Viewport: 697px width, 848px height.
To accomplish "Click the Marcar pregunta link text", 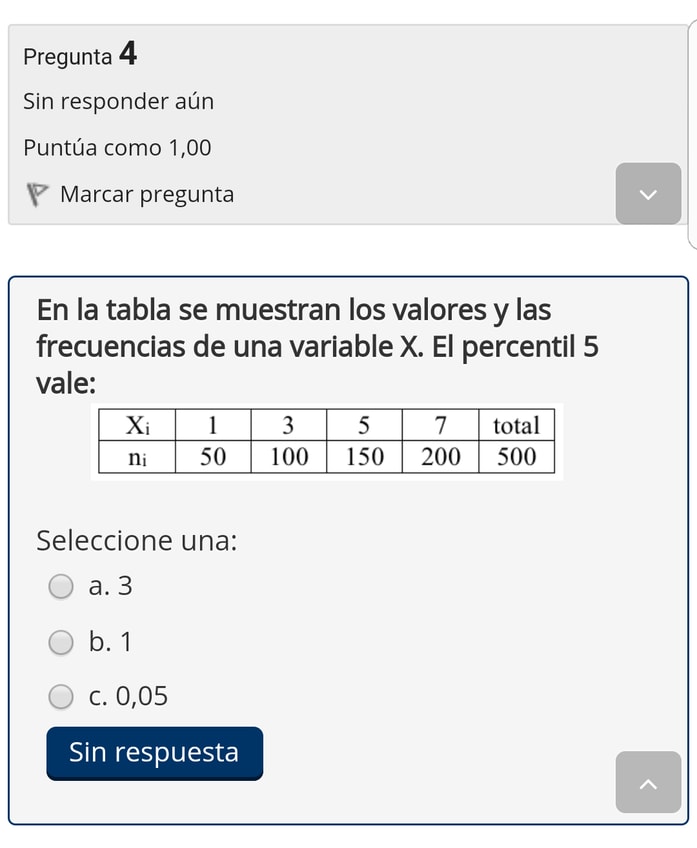I will click(x=146, y=194).
